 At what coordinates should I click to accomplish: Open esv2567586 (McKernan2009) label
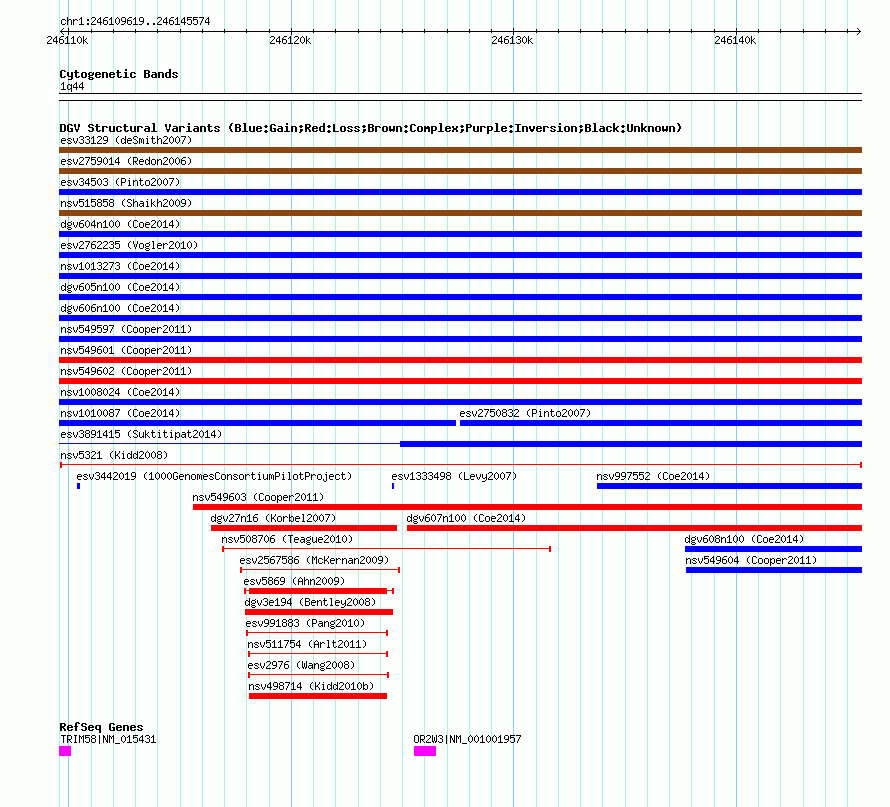pos(314,560)
